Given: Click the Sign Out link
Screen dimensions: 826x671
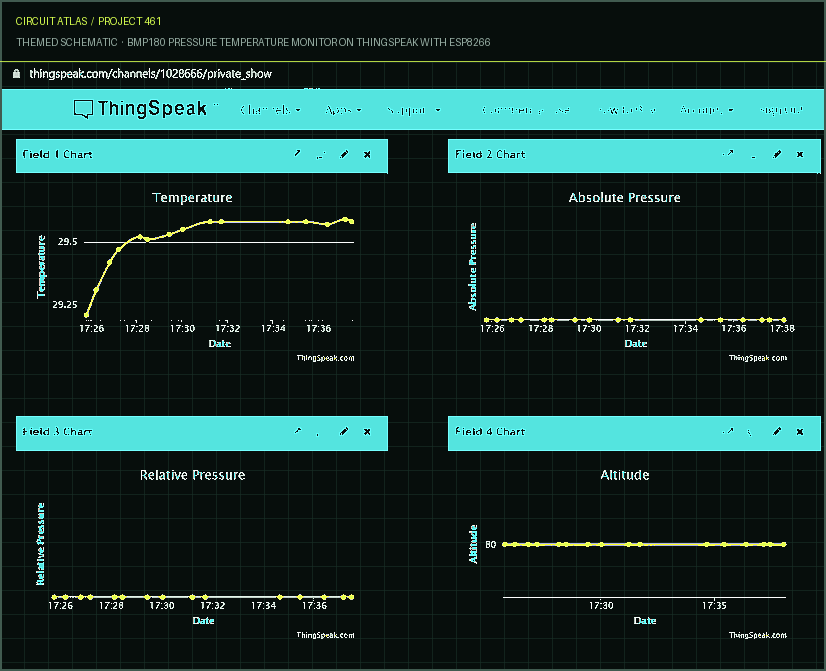Looking at the screenshot, I should pyautogui.click(x=781, y=110).
